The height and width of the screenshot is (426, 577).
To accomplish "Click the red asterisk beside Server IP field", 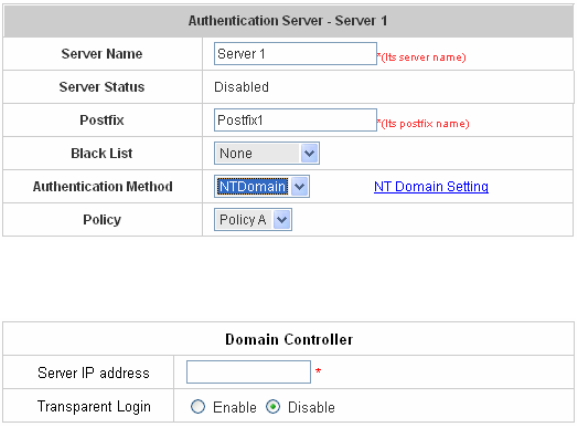I will point(318,371).
